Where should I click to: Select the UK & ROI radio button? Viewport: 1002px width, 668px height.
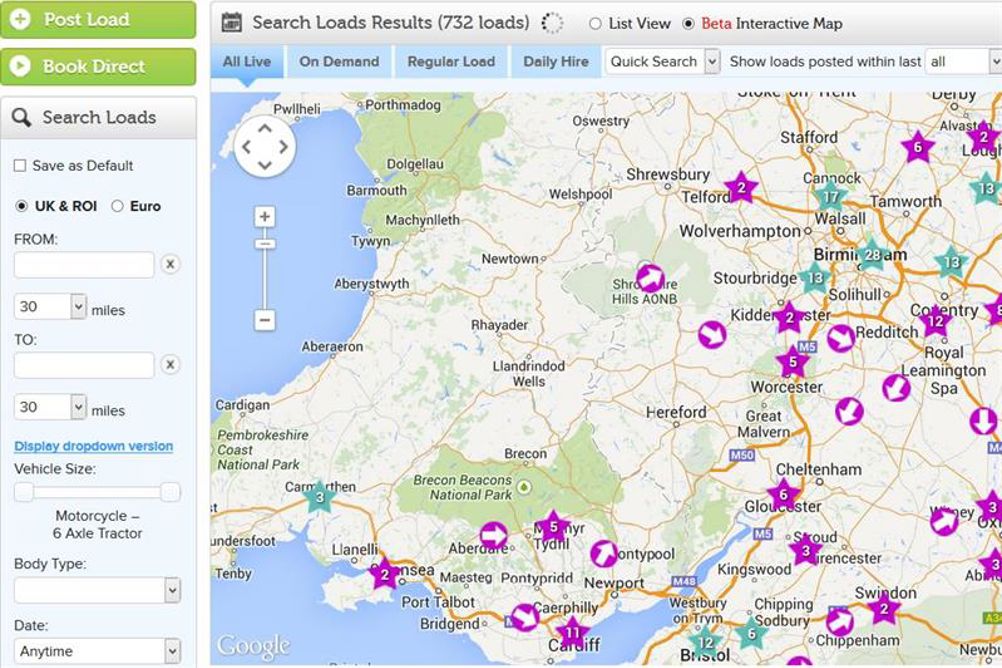[21, 206]
